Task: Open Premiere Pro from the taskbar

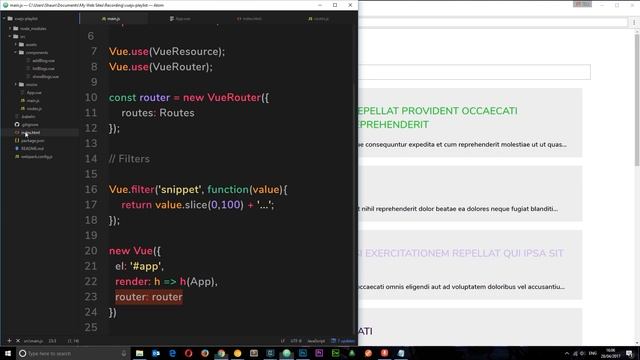Action: pyautogui.click(x=319, y=353)
